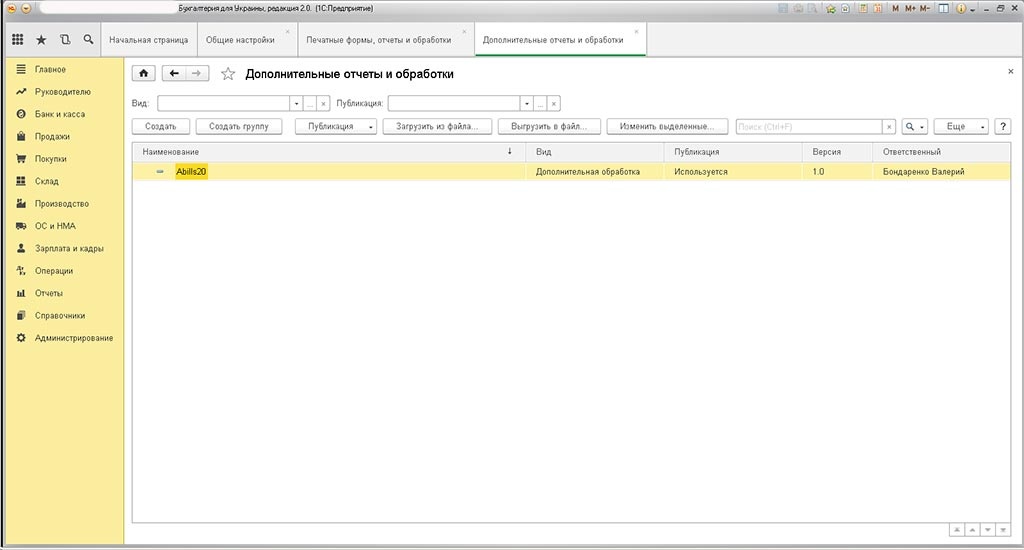Viewport: 1024px width, 550px height.
Task: Click the help question mark button
Action: point(1001,127)
